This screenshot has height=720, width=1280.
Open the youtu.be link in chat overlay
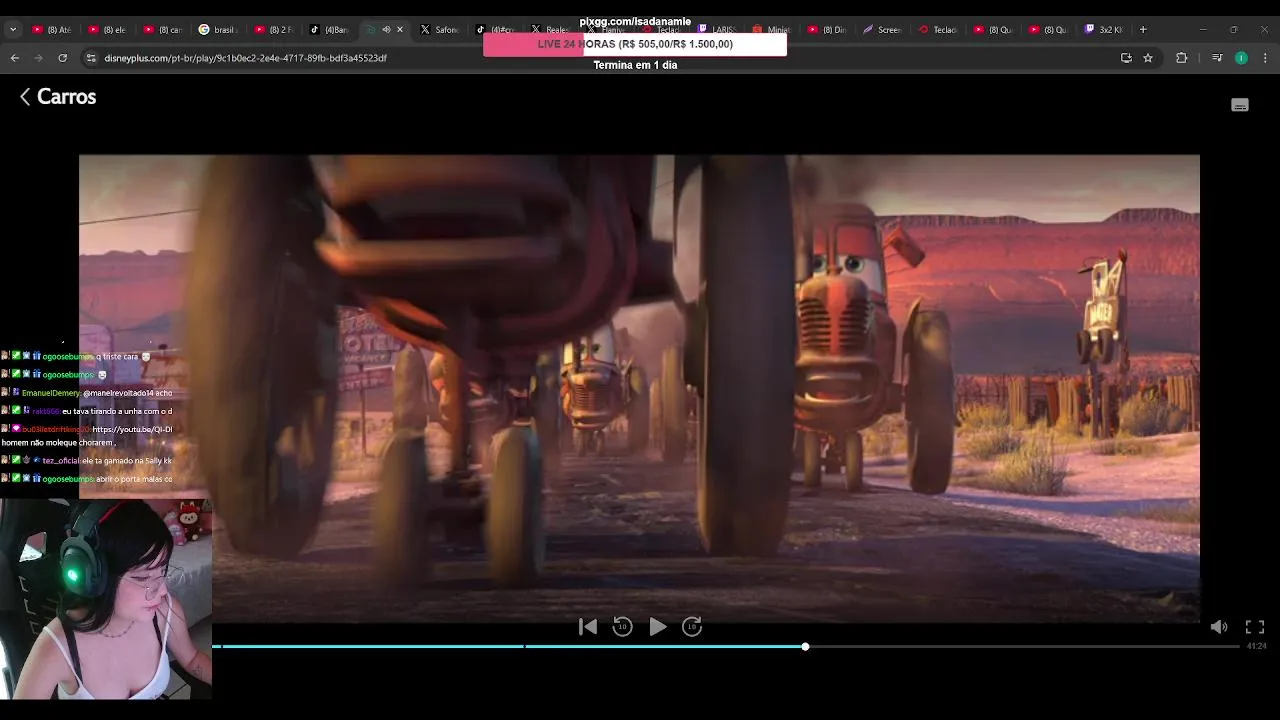pyautogui.click(x=132, y=429)
